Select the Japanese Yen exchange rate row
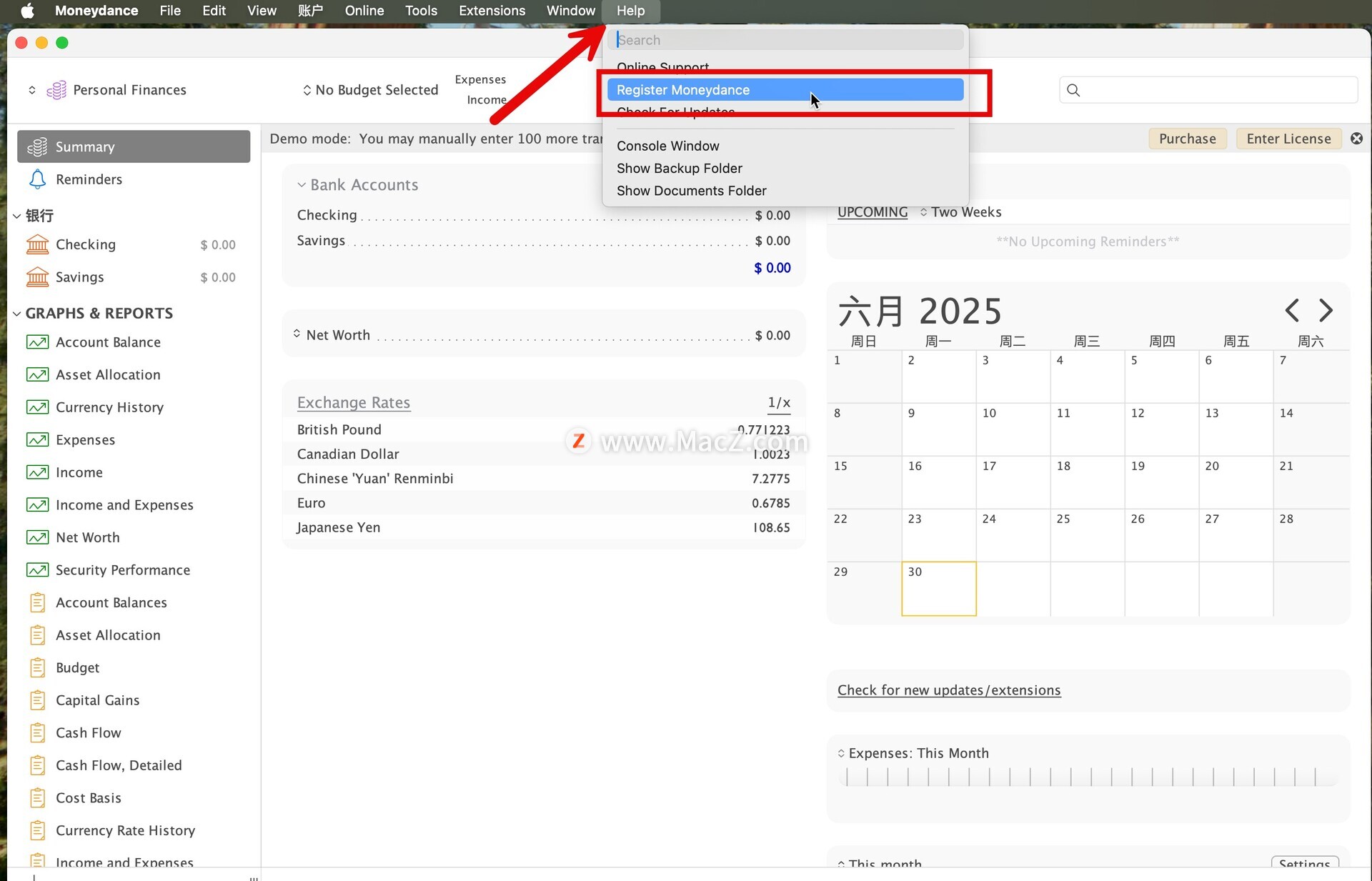The image size is (1372, 881). coord(544,527)
